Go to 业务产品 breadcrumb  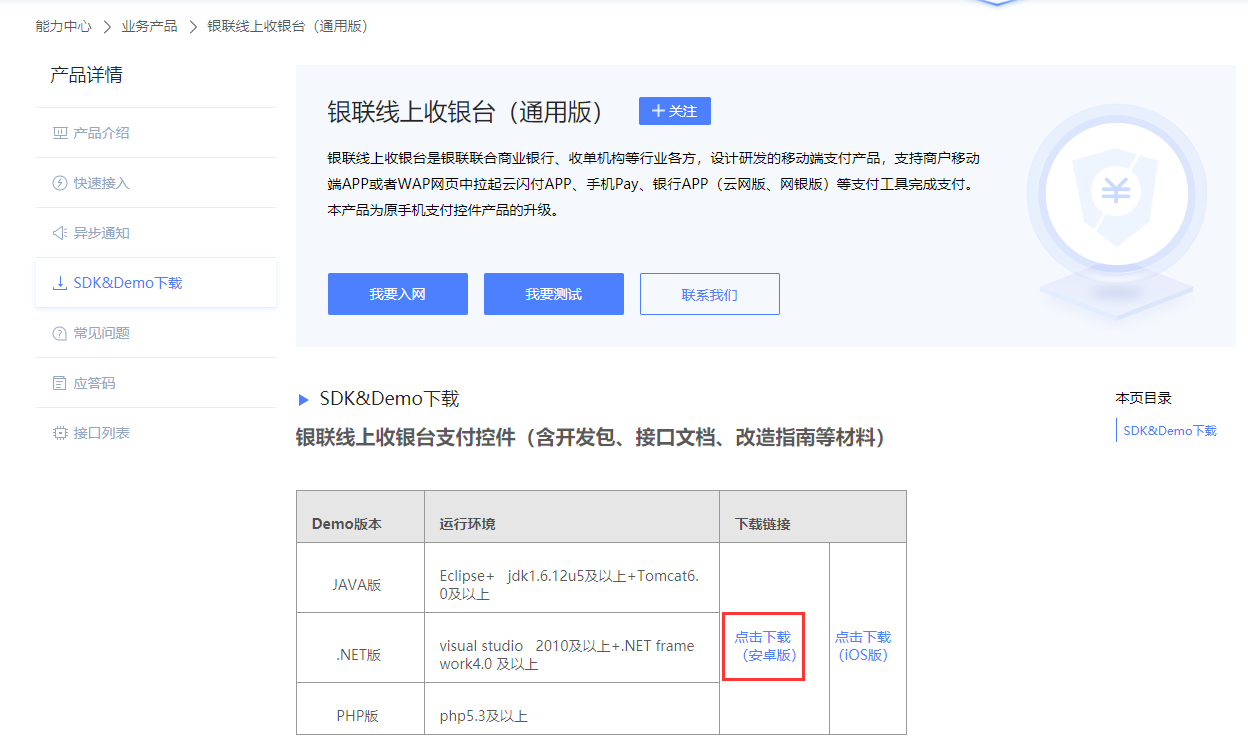click(149, 26)
